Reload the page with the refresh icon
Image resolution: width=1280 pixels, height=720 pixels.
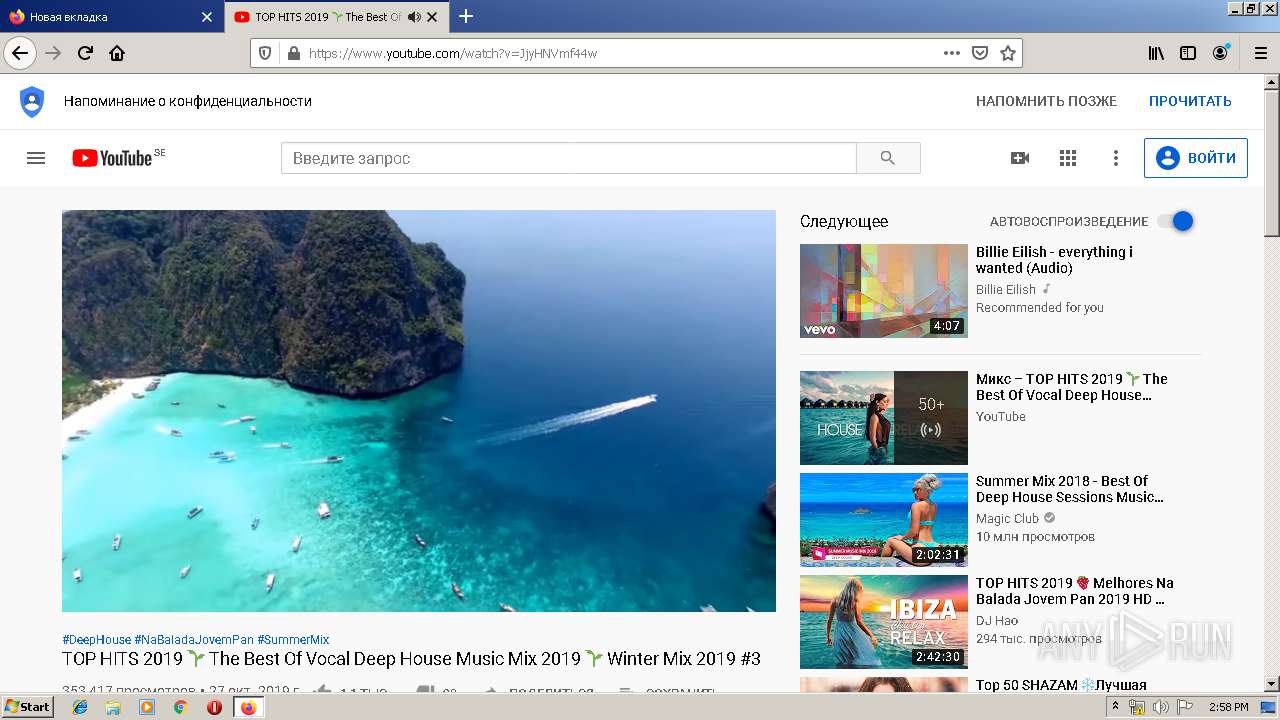tap(85, 53)
